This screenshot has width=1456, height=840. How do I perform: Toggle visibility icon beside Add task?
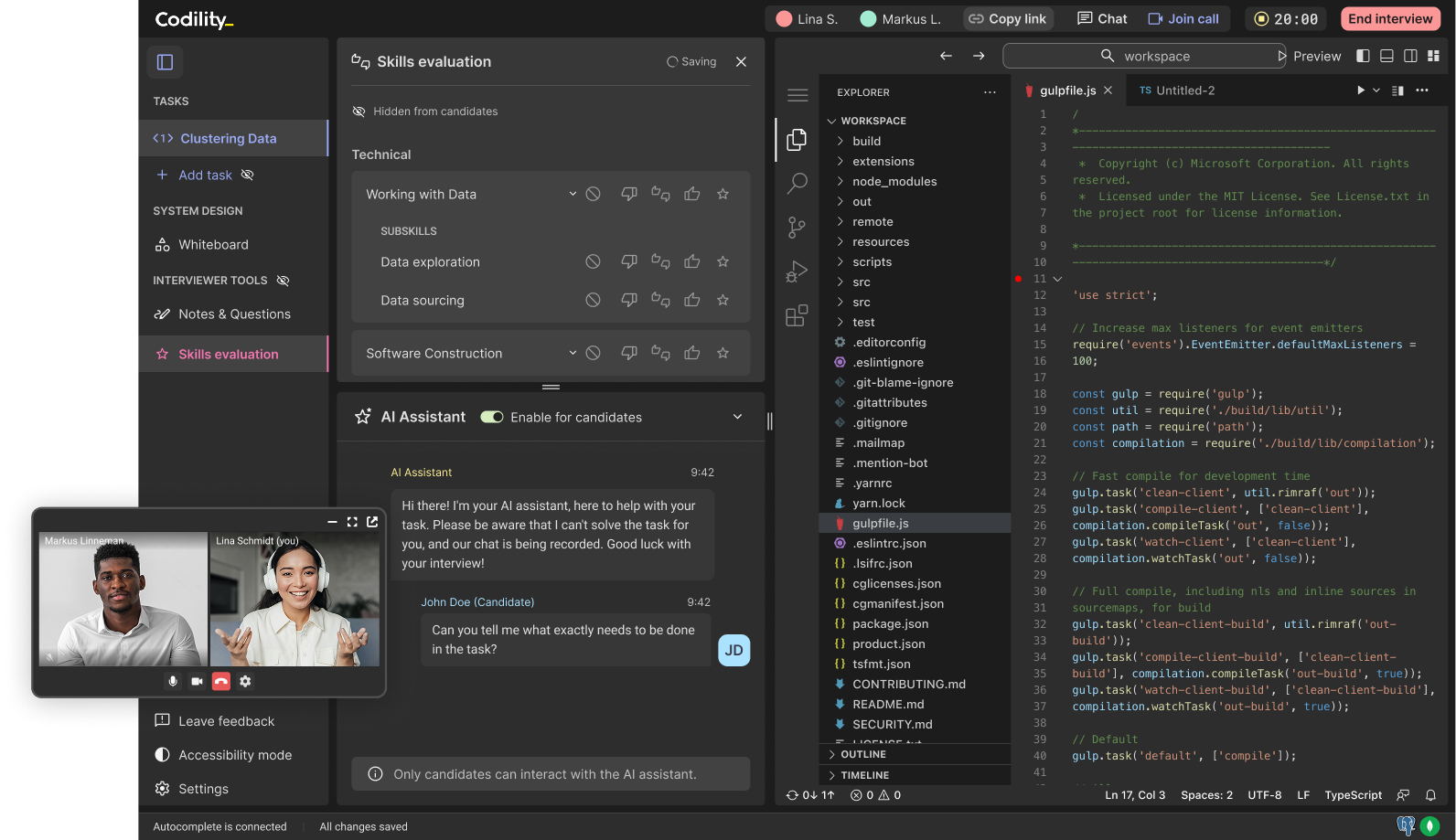point(247,175)
